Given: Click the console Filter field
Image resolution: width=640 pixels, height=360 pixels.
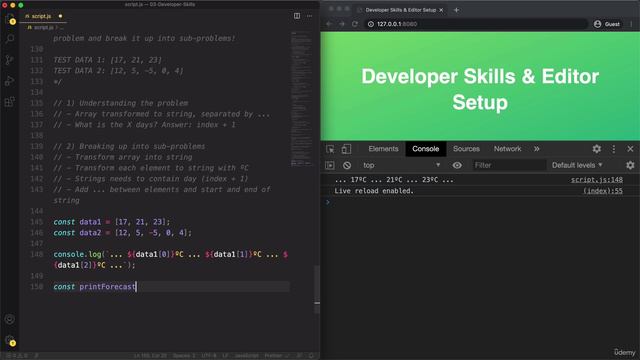Looking at the screenshot, I should pyautogui.click(x=509, y=165).
